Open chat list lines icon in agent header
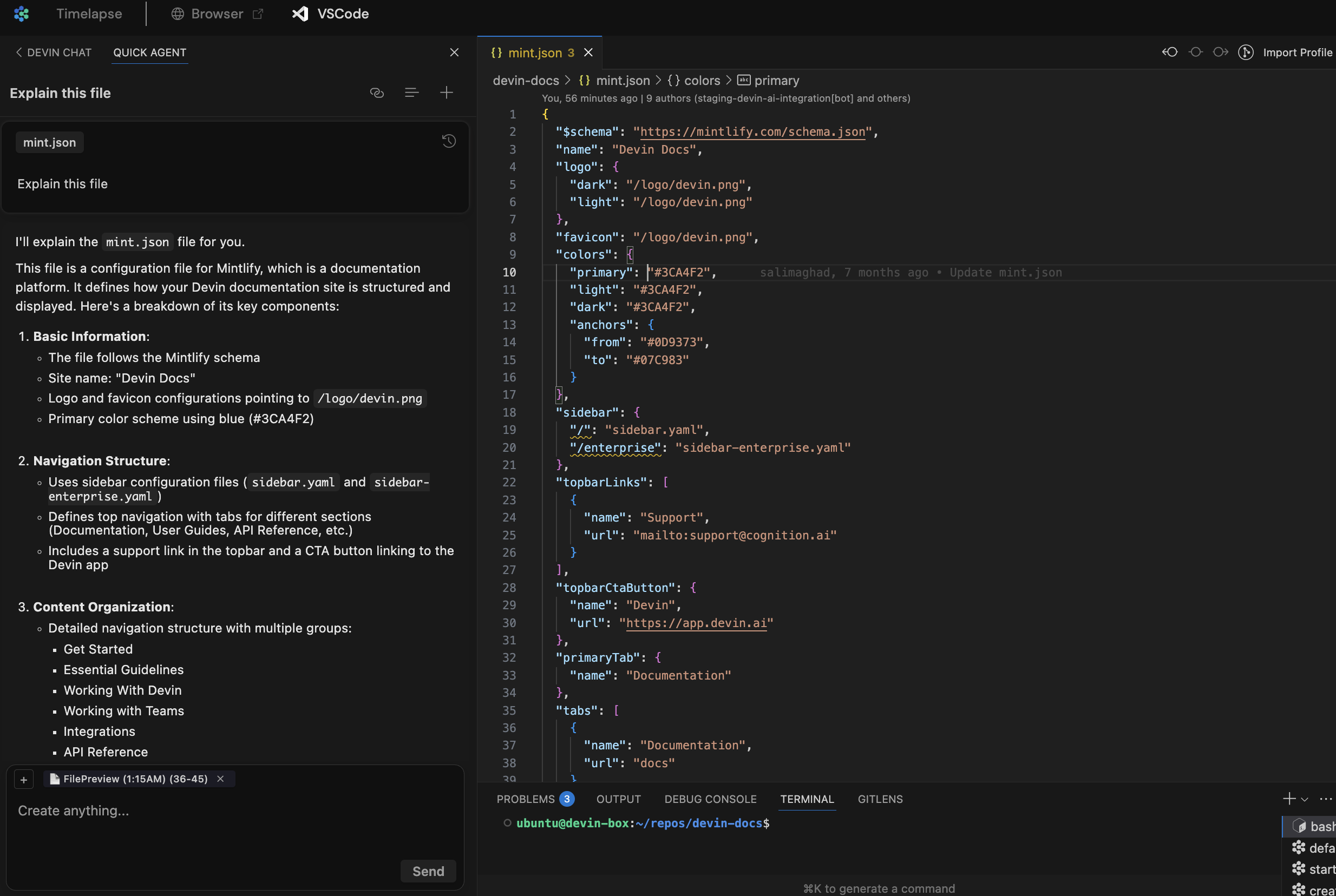The width and height of the screenshot is (1336, 896). [x=411, y=93]
